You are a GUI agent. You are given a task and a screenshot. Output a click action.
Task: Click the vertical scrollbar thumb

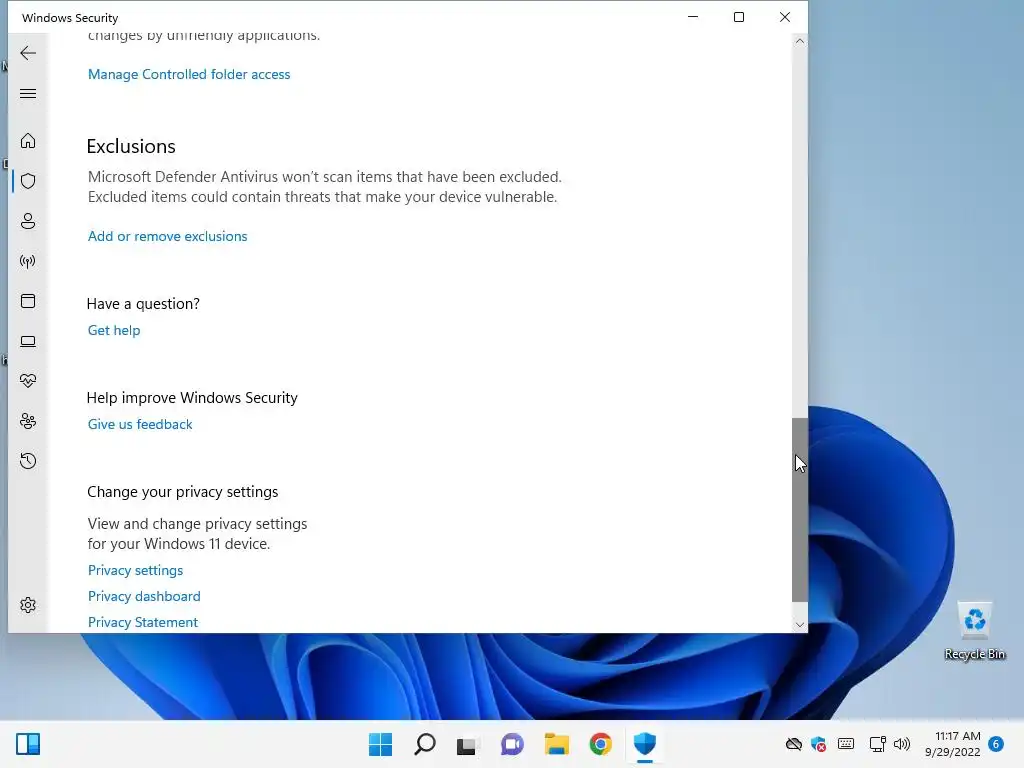tap(799, 509)
